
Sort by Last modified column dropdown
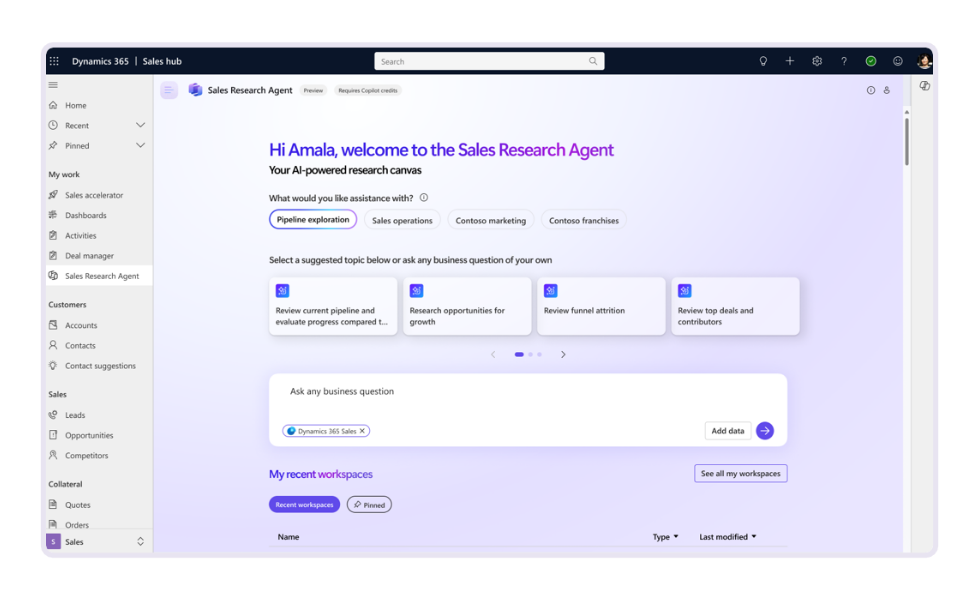click(x=728, y=537)
